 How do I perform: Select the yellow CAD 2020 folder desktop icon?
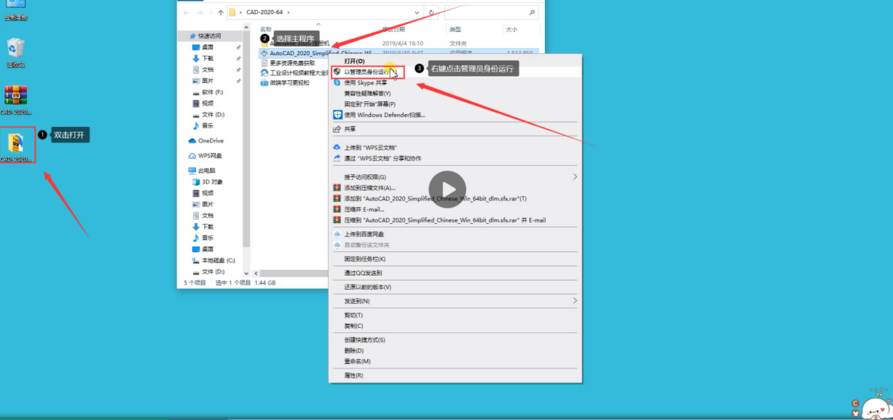pos(17,145)
